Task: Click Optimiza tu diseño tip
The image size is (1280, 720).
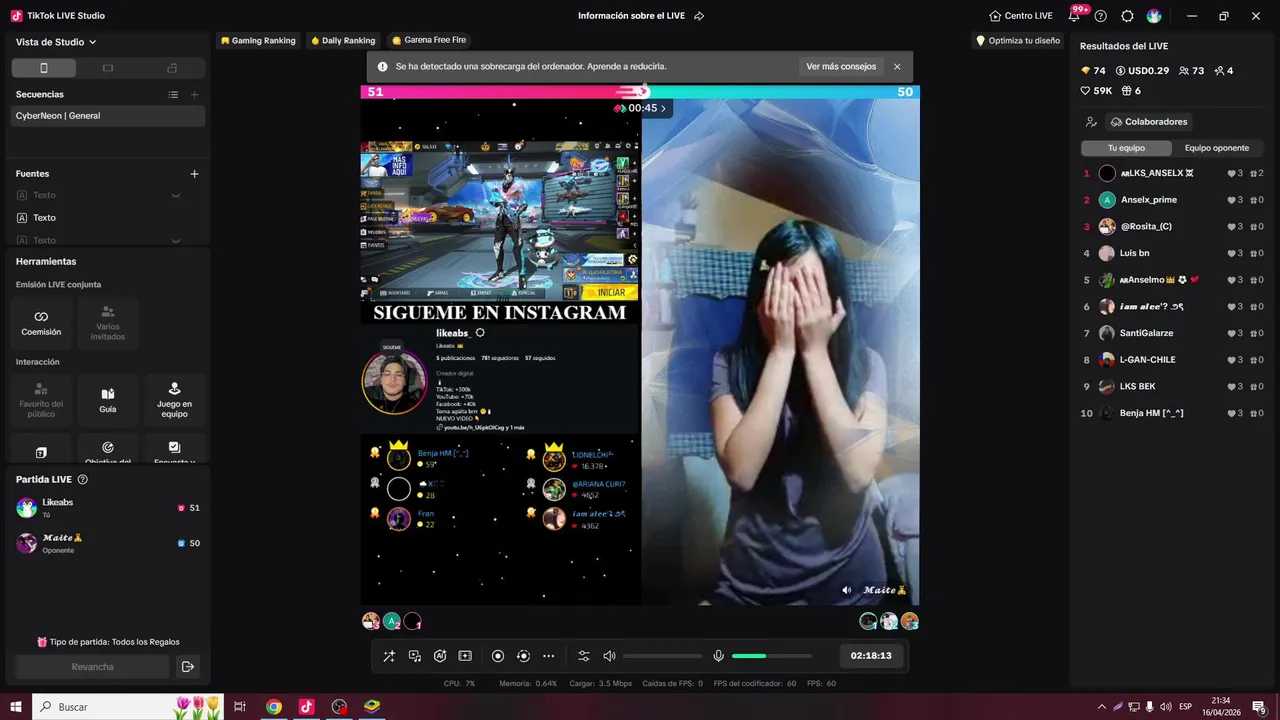Action: 1018,41
